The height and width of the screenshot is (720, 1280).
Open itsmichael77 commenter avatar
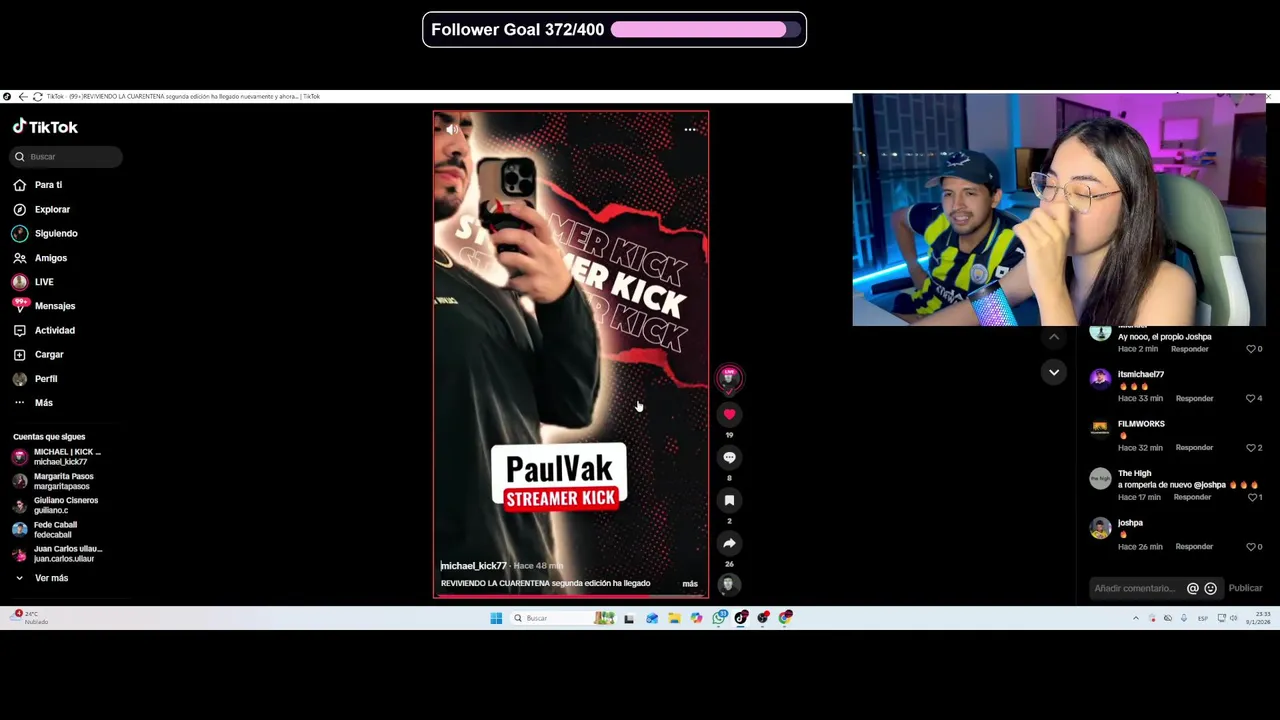click(1100, 378)
